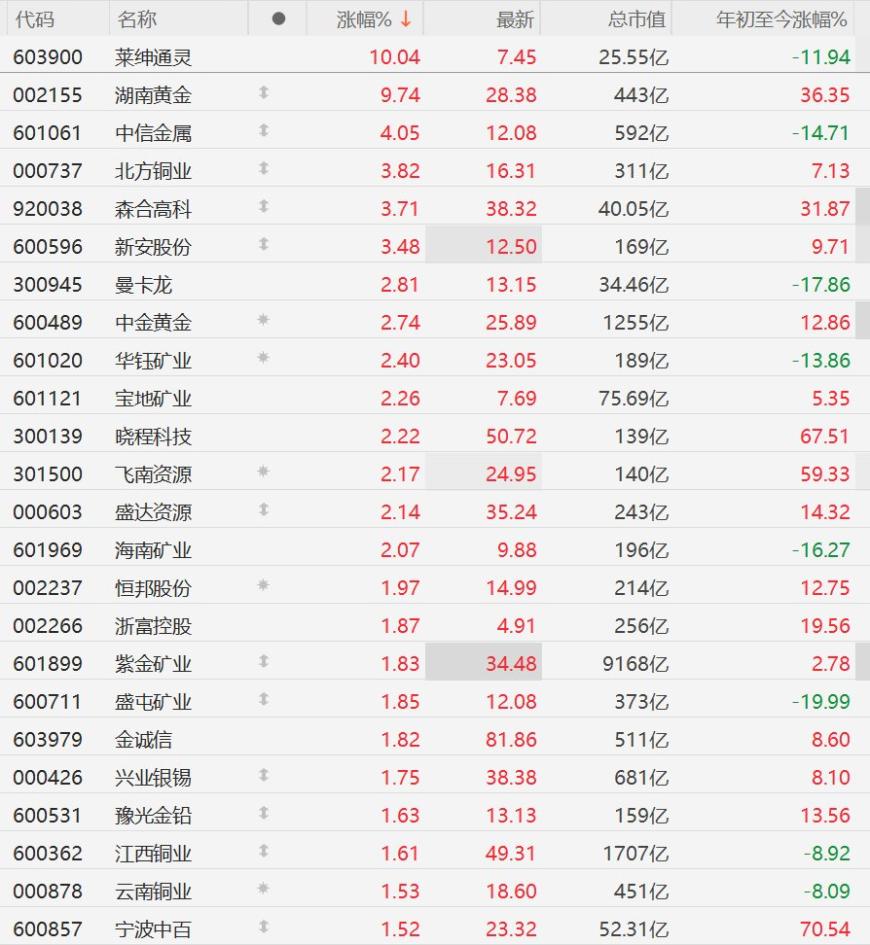Select stock code 601061

pyautogui.click(x=47, y=133)
